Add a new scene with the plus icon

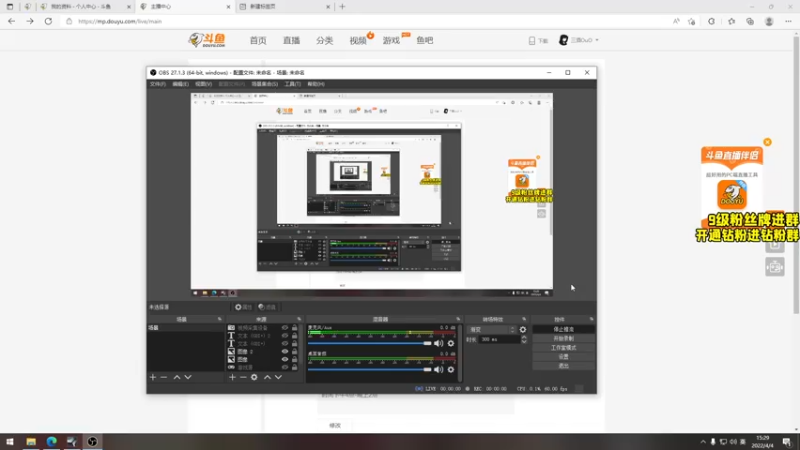[x=153, y=377]
